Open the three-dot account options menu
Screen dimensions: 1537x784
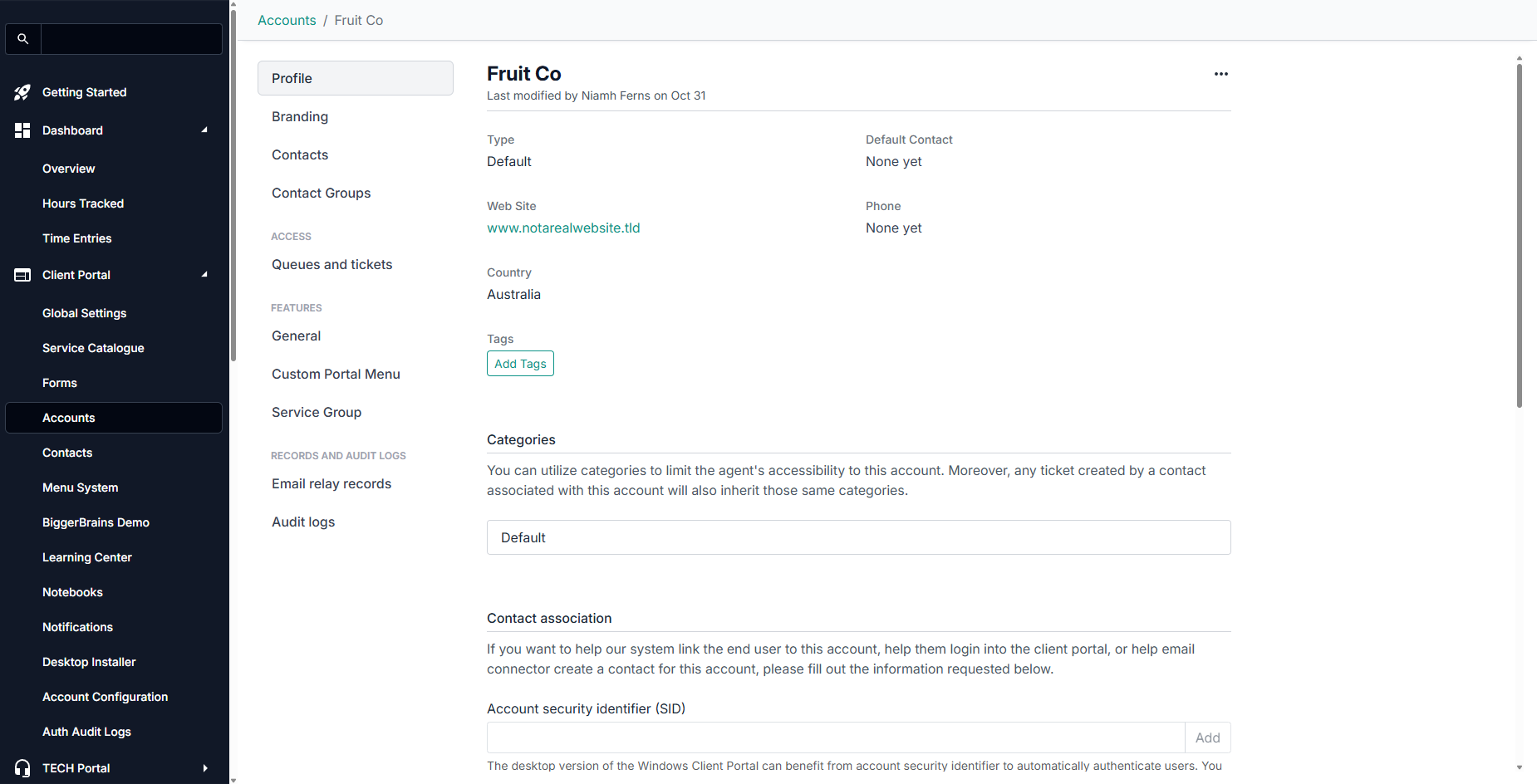coord(1220,74)
